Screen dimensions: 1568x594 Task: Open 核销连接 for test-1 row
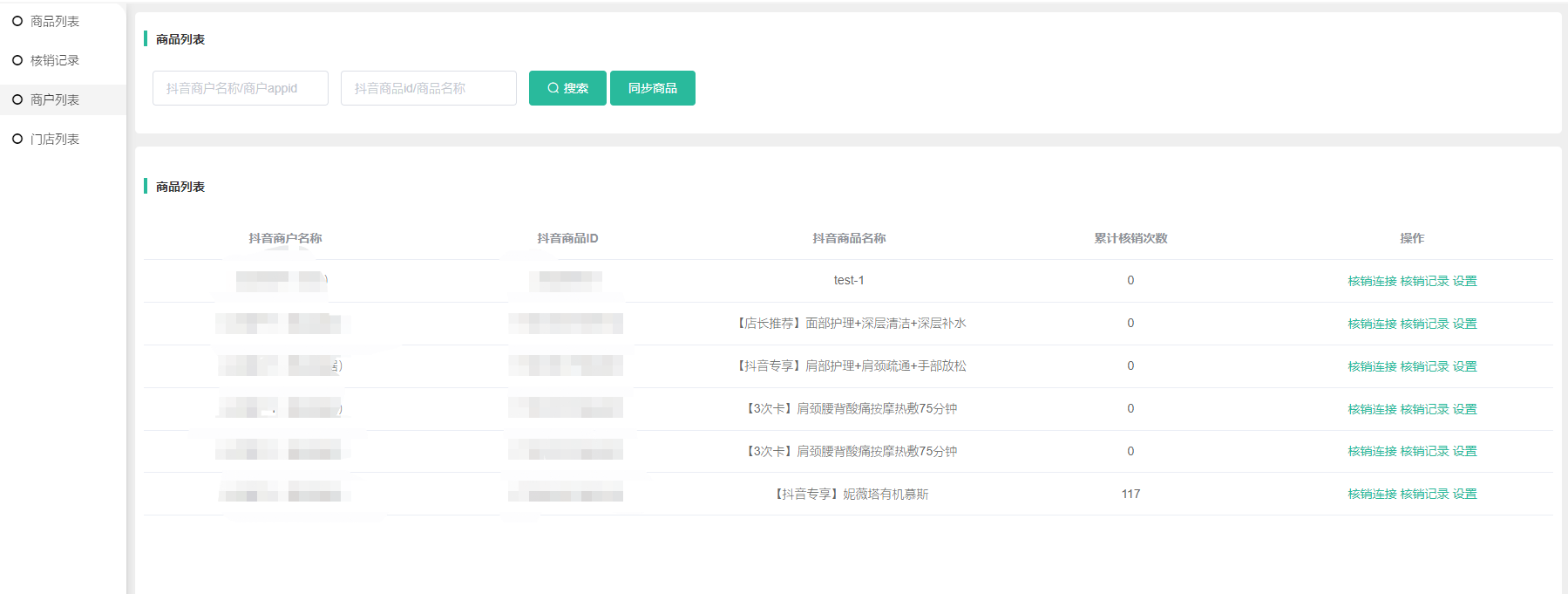coord(1372,281)
